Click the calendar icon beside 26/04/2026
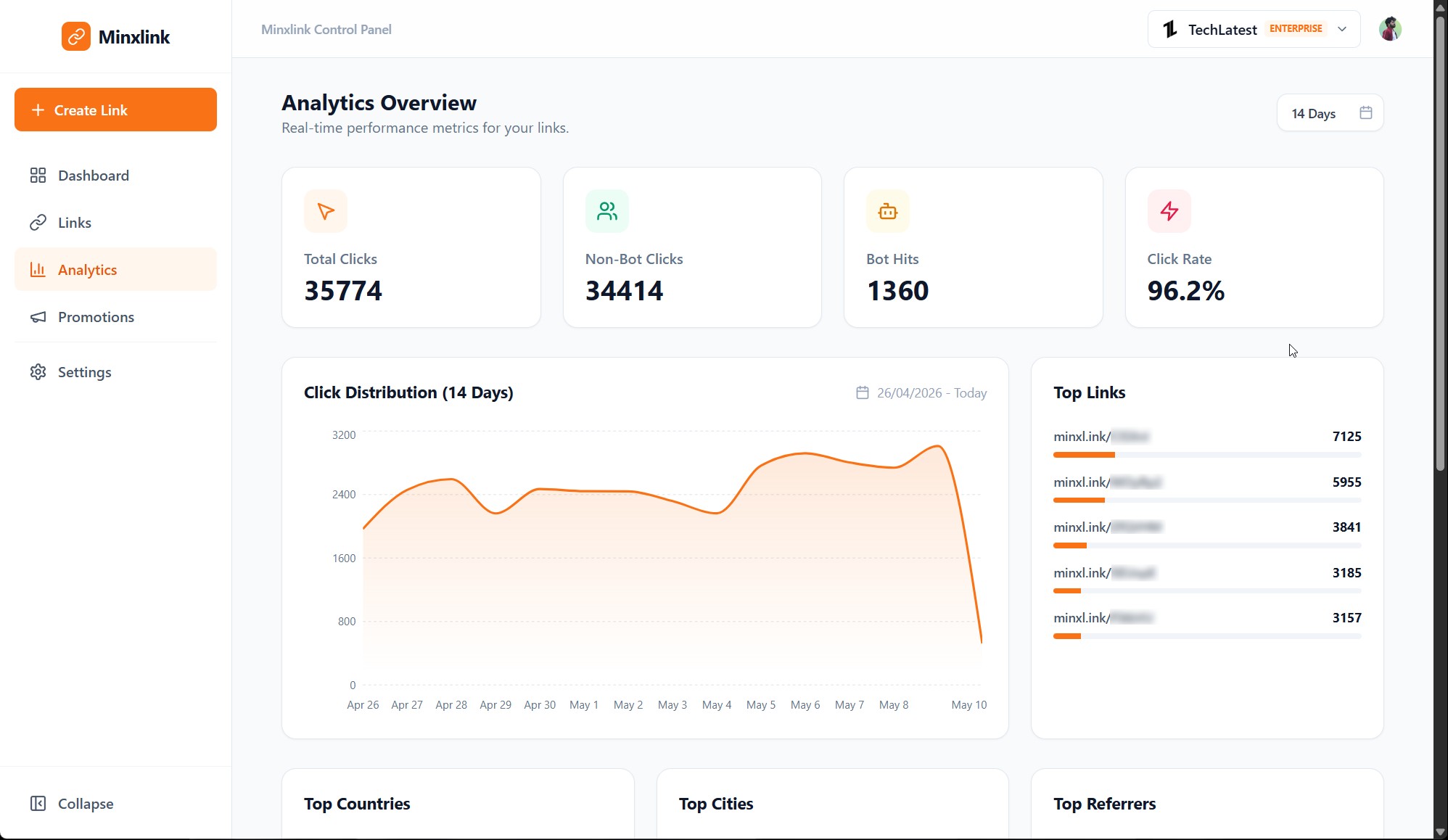The image size is (1448, 840). click(863, 392)
